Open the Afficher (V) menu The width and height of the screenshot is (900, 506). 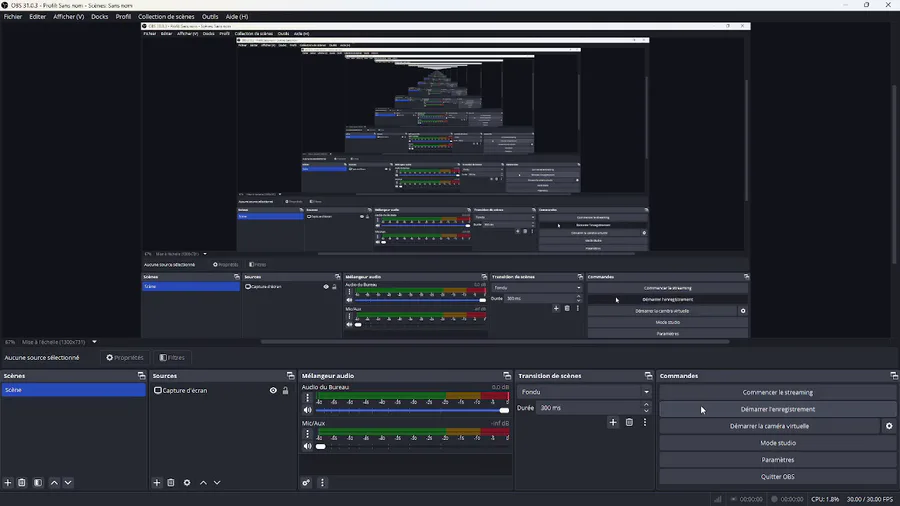[68, 17]
